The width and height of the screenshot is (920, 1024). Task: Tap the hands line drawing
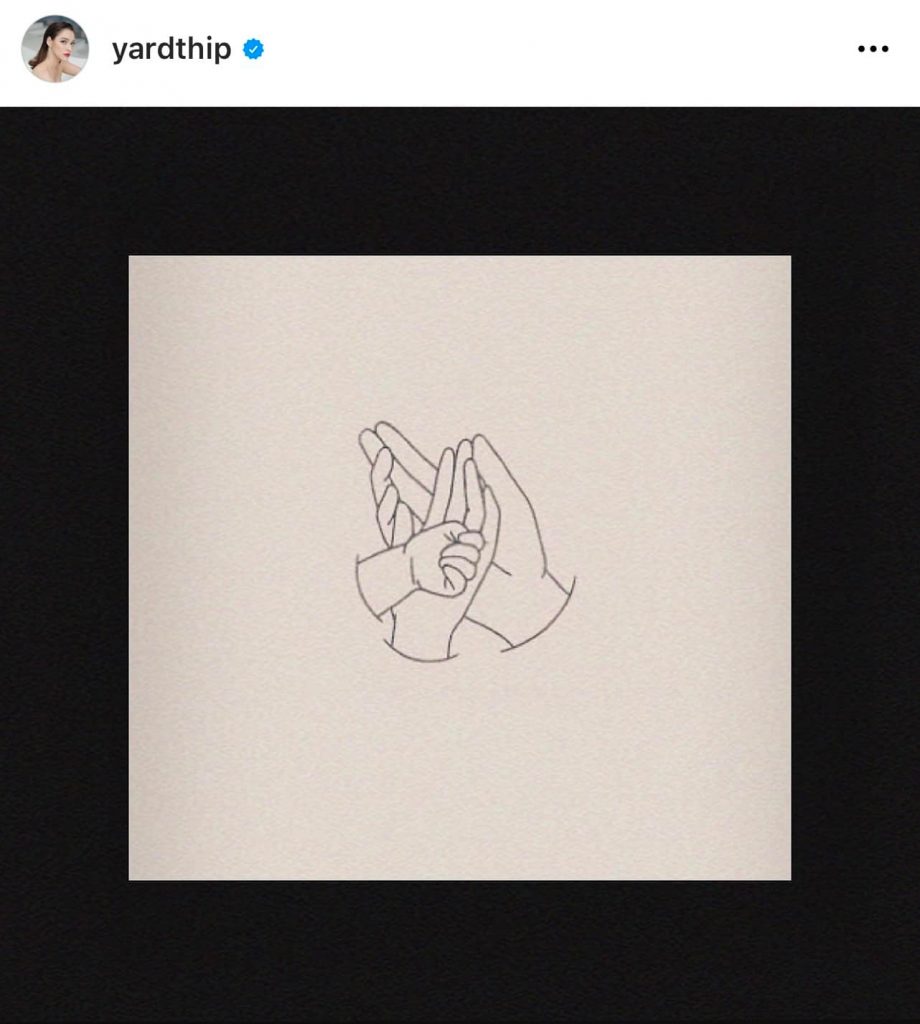pyautogui.click(x=466, y=541)
